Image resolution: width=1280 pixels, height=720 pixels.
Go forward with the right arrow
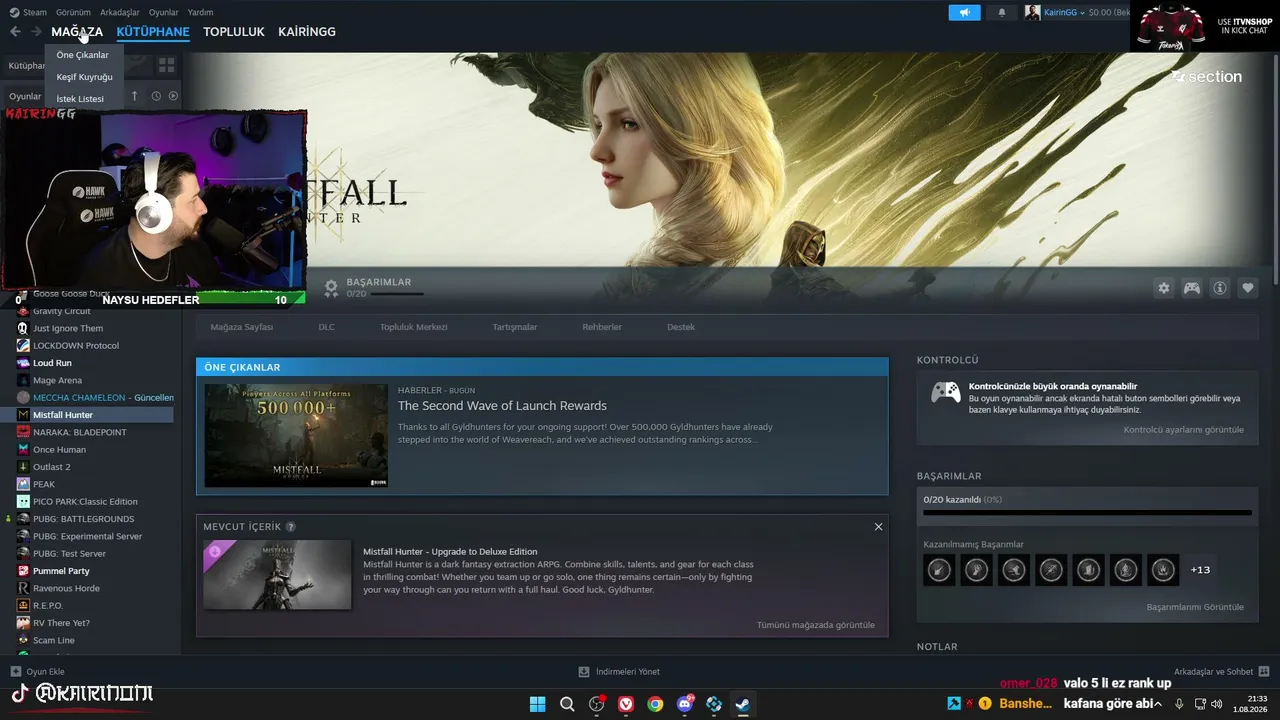[x=36, y=32]
